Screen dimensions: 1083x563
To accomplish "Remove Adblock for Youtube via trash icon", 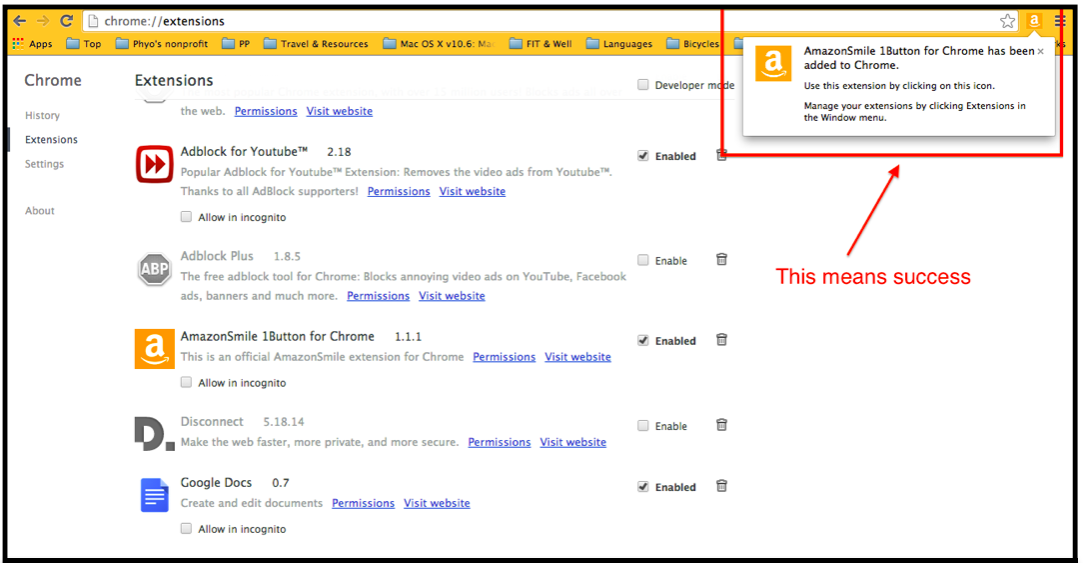I will pos(721,155).
